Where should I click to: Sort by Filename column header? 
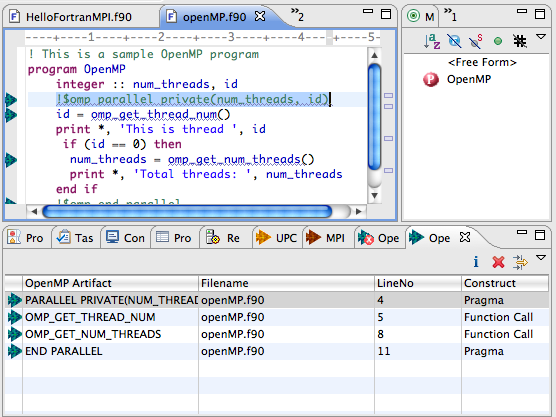[x=286, y=283]
